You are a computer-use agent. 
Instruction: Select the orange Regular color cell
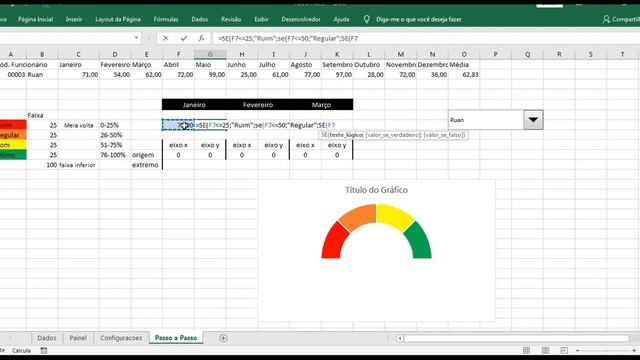13,135
